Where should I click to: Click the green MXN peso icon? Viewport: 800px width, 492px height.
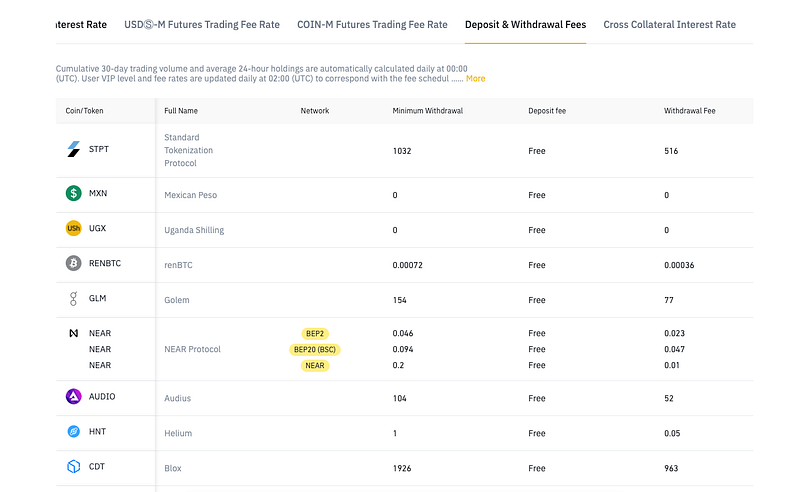73,194
